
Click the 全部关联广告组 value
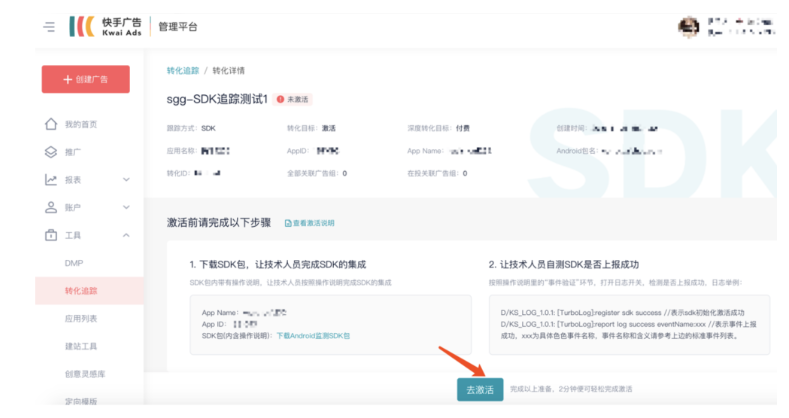point(345,174)
